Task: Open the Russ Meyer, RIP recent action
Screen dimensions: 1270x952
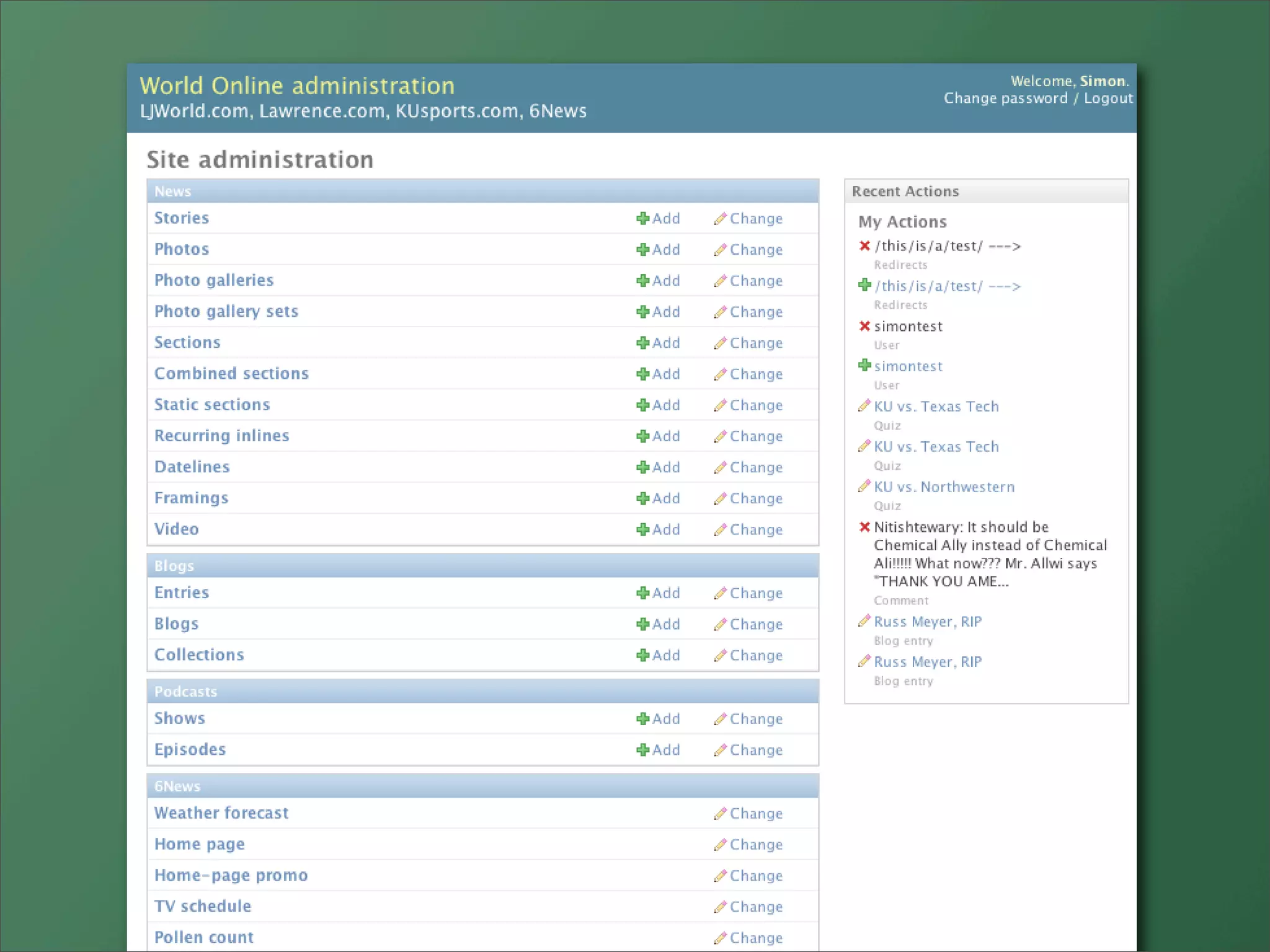Action: point(927,622)
